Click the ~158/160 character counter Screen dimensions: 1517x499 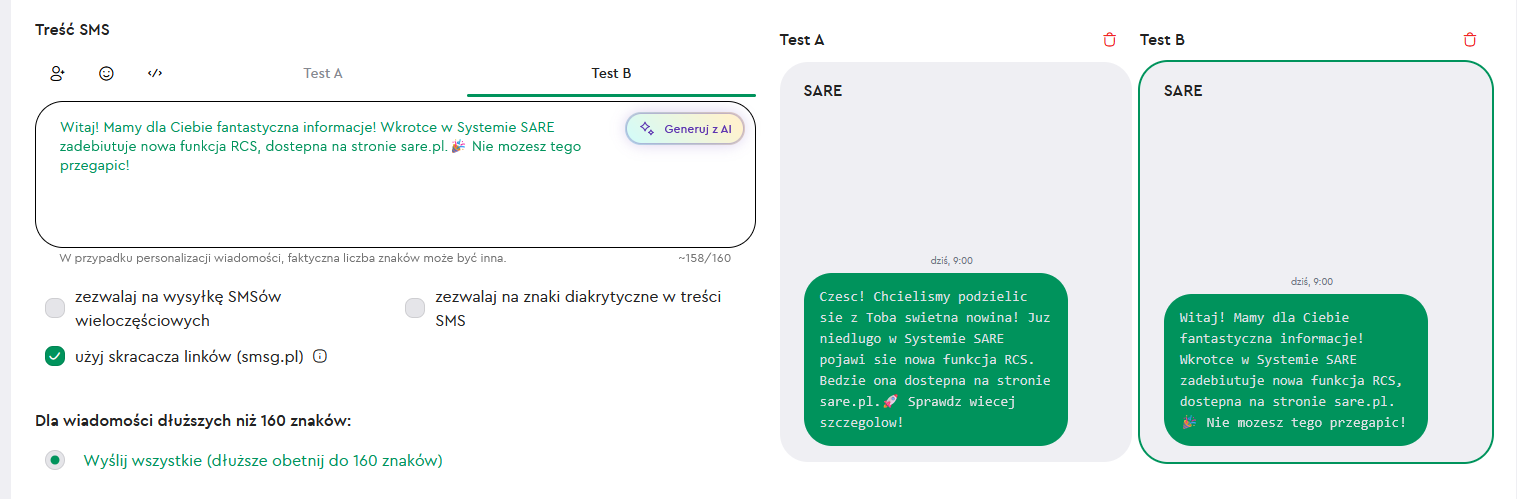pos(704,258)
